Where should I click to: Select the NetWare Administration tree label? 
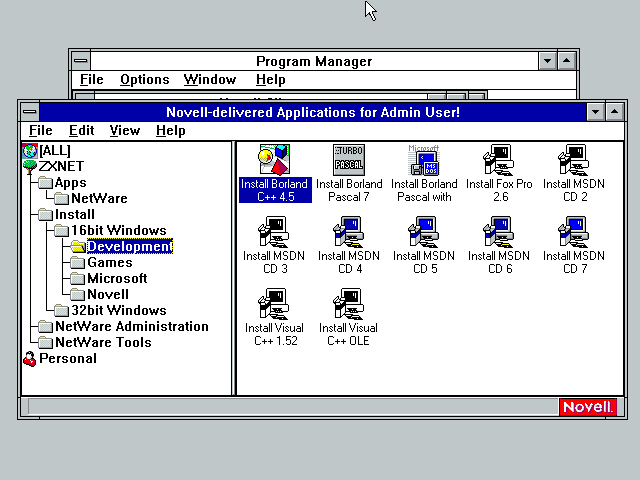[x=132, y=327]
